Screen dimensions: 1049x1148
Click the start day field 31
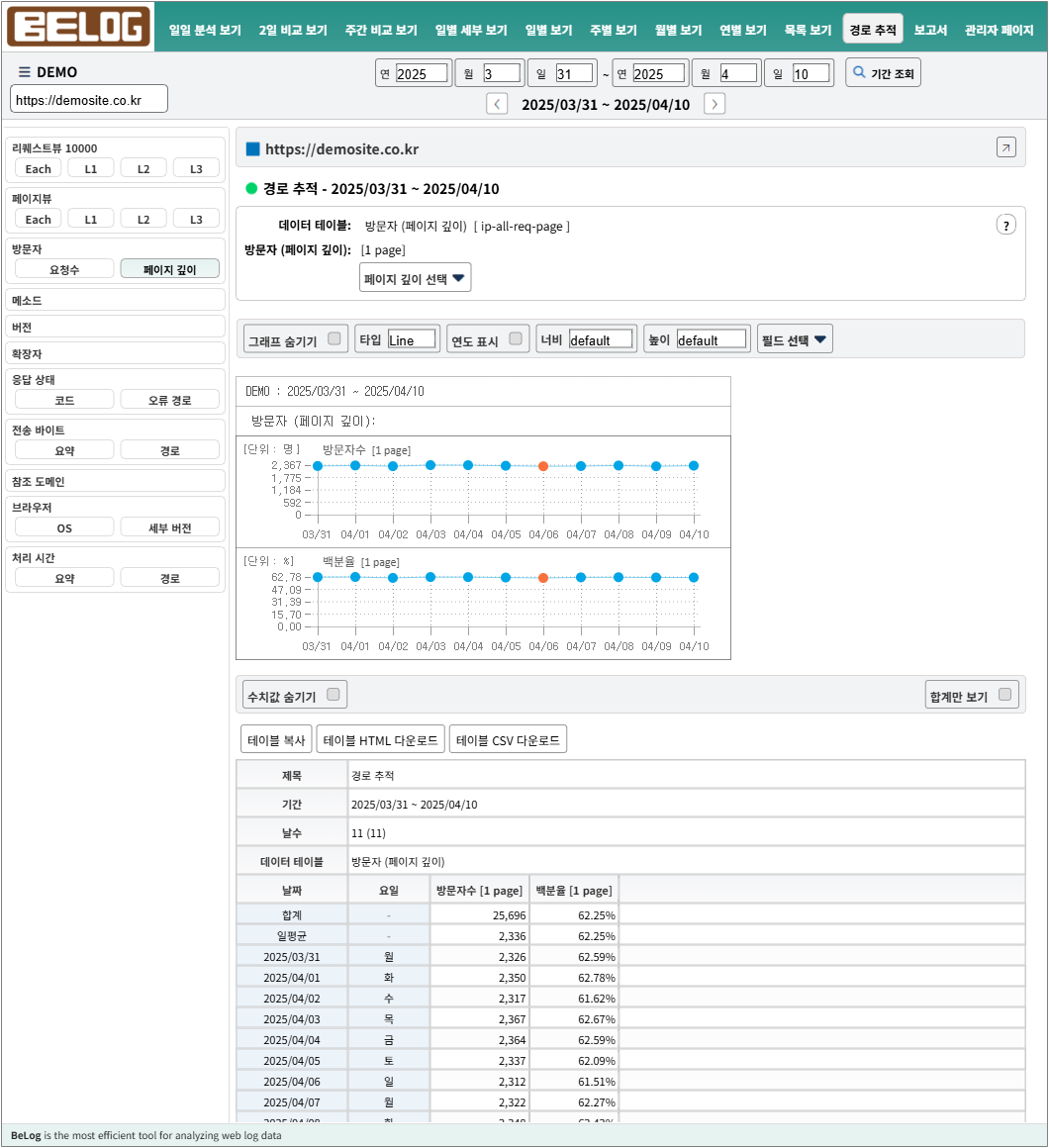point(574,73)
